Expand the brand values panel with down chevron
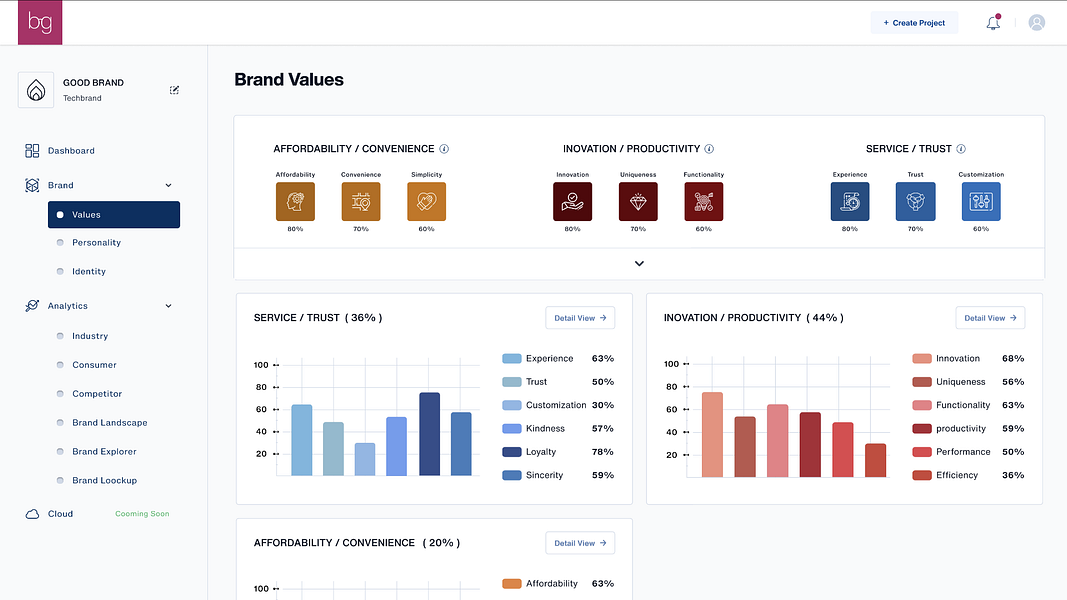This screenshot has height=600, width=1067. (x=639, y=263)
